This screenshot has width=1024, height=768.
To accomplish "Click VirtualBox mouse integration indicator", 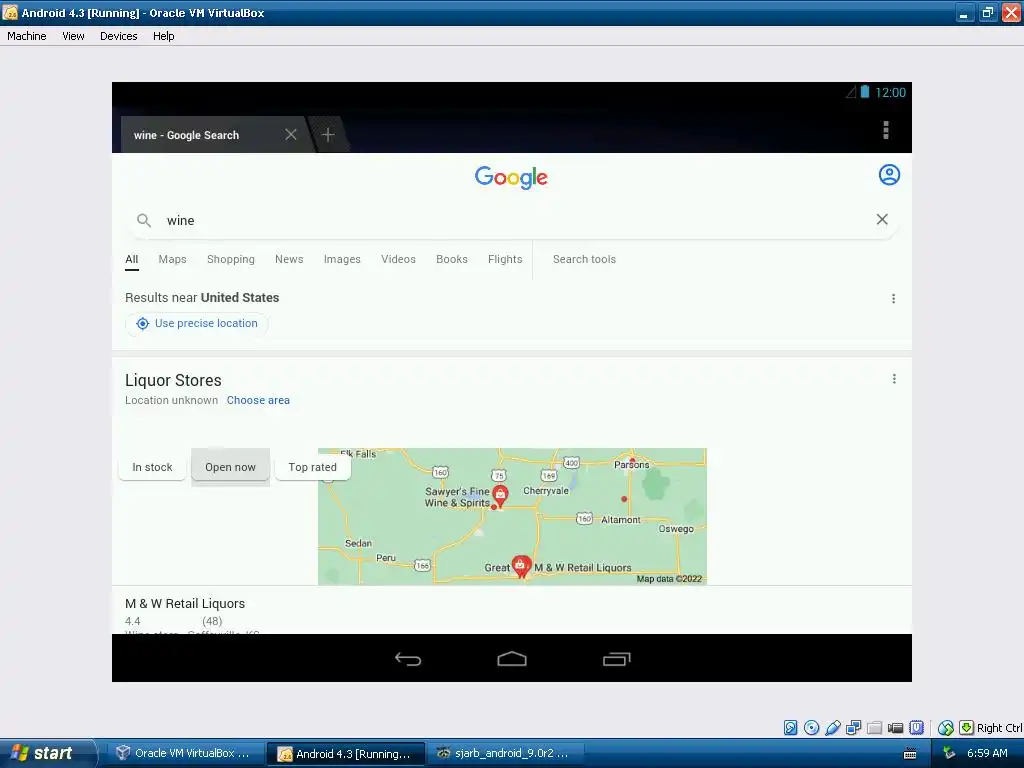I will (945, 728).
